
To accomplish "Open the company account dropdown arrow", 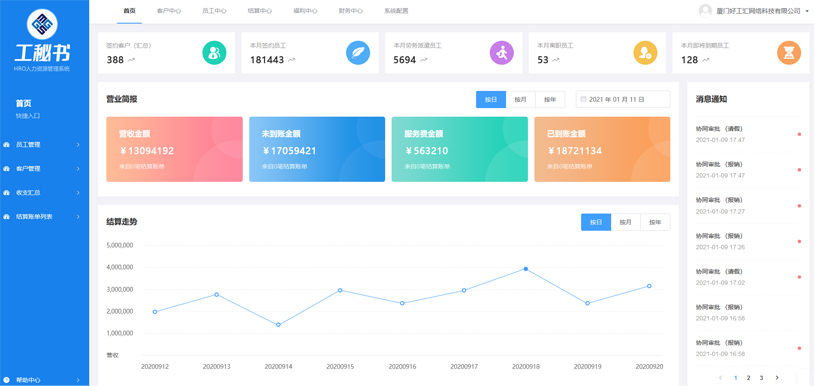I will (x=807, y=11).
